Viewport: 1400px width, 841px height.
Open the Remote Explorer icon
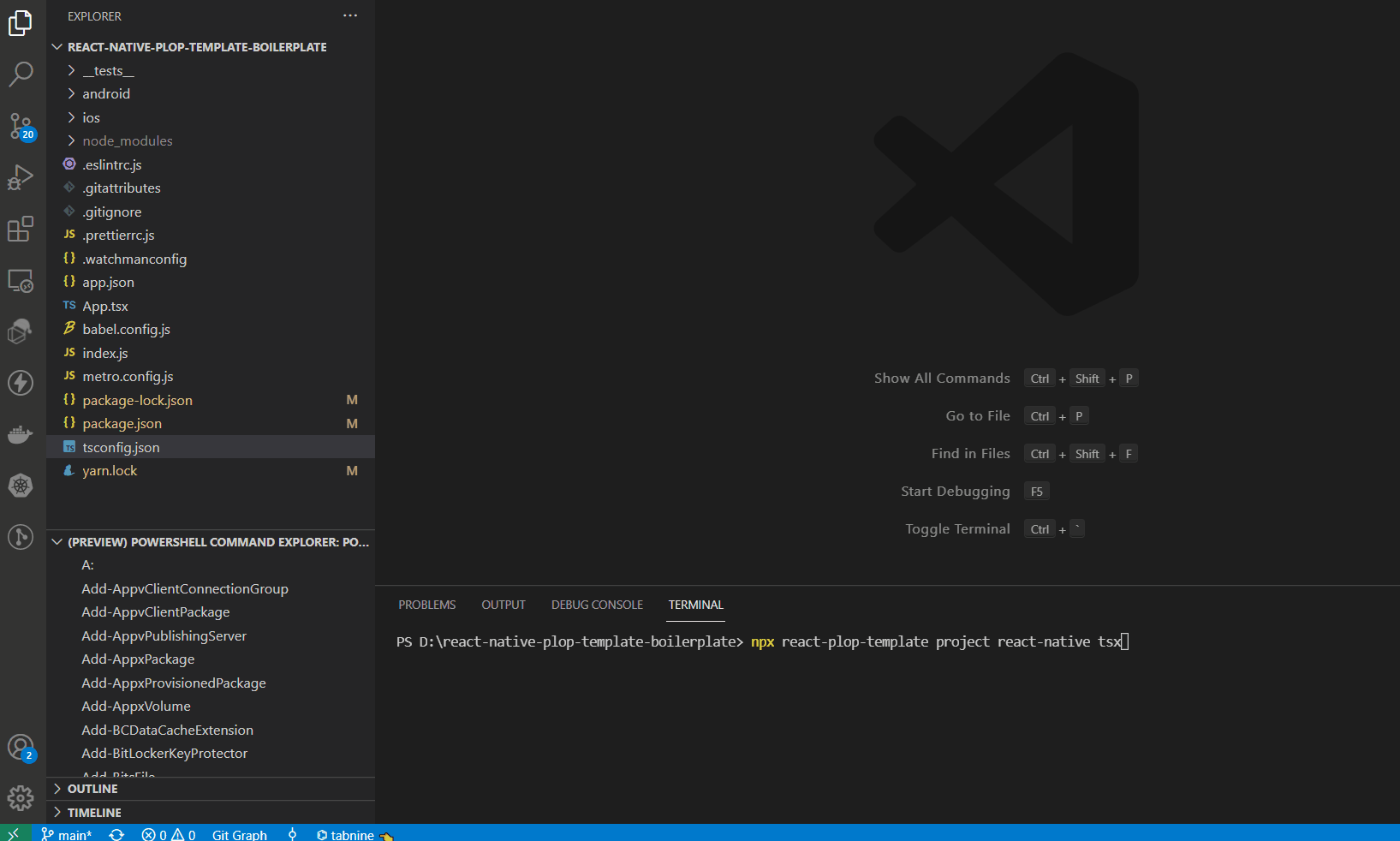click(x=21, y=280)
